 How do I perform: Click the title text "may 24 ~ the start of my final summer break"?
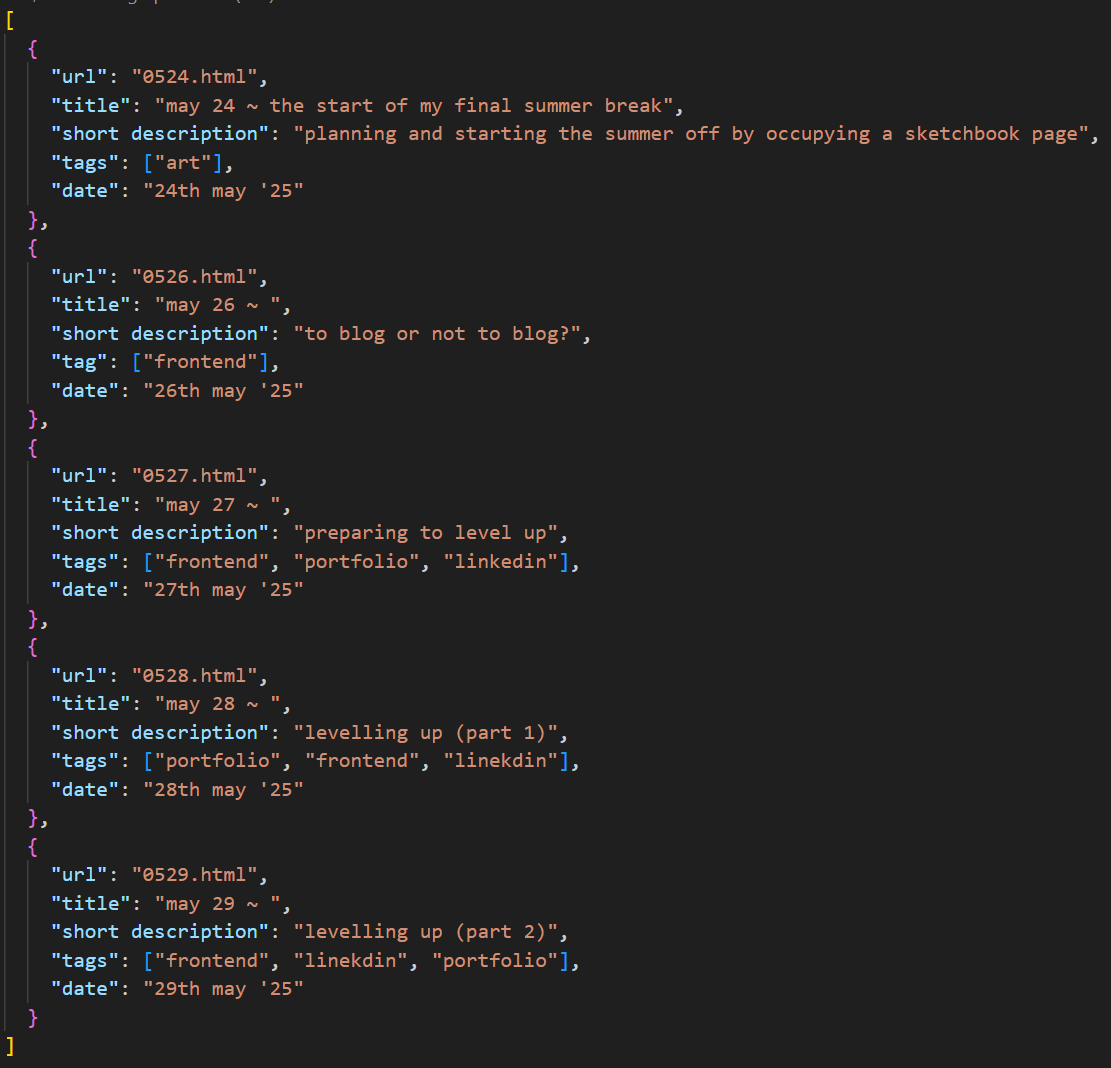pos(418,105)
